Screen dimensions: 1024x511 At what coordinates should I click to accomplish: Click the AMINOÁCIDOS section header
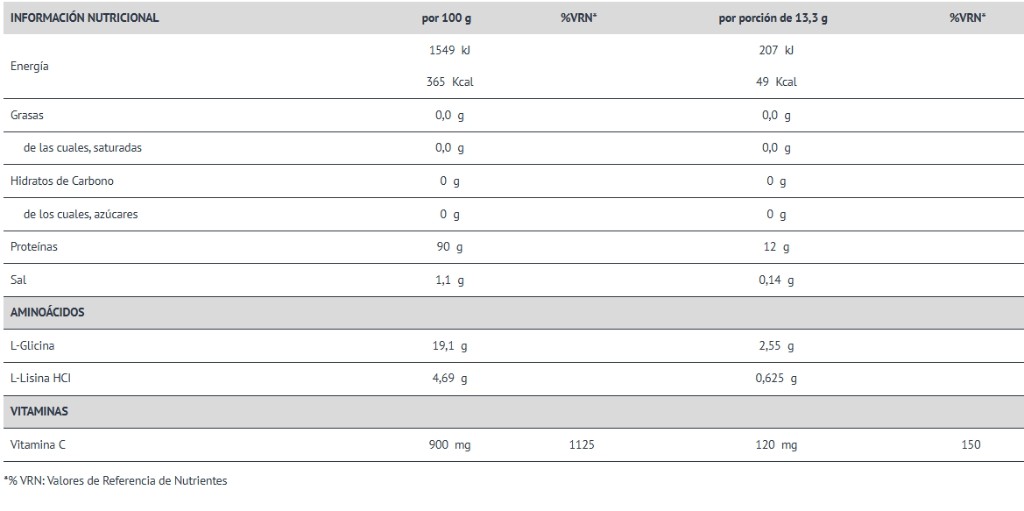coord(47,312)
